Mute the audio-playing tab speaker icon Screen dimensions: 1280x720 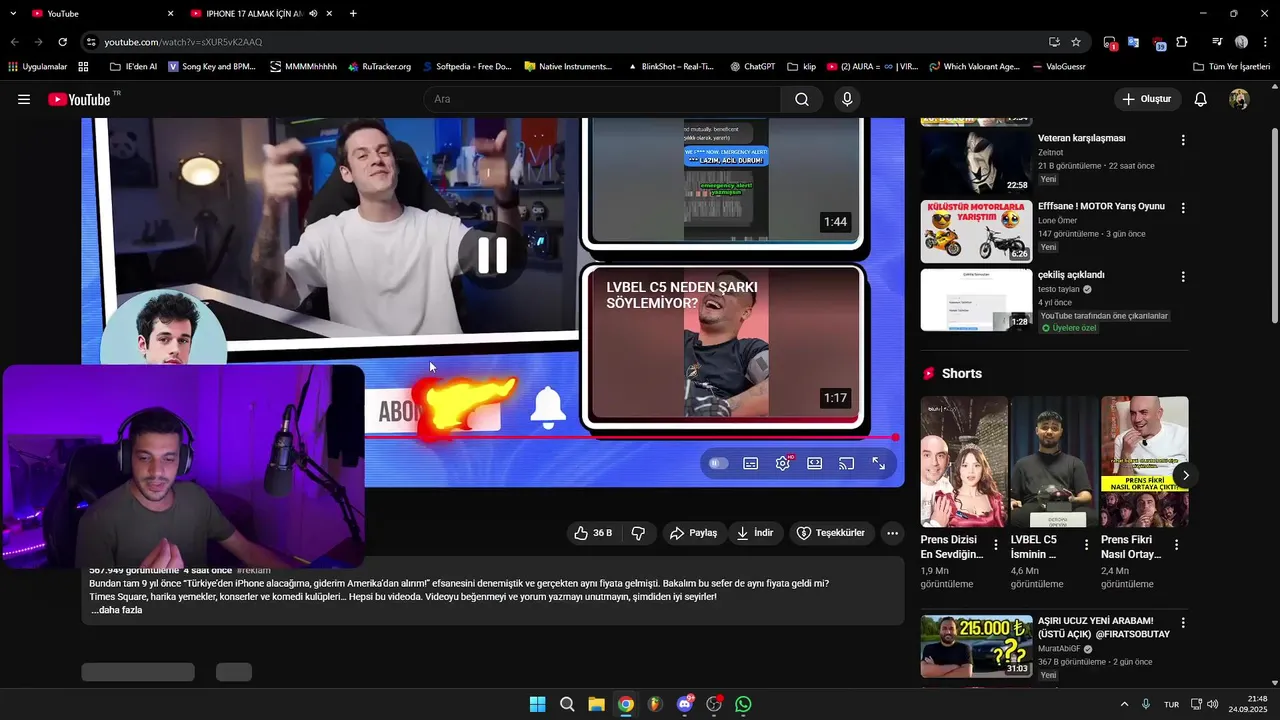tap(313, 13)
